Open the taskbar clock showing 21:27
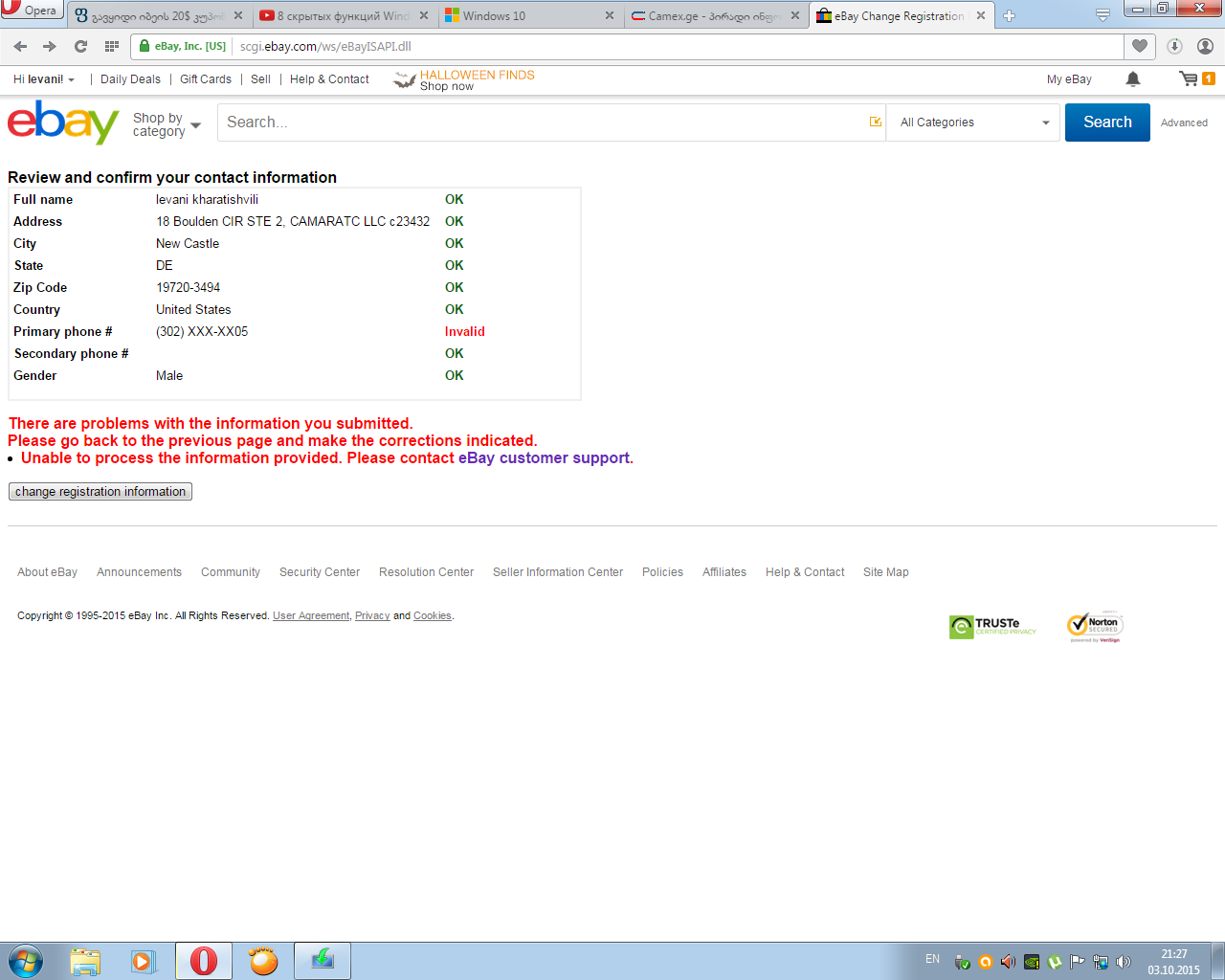Screen dimensions: 1225x980 point(1173,962)
